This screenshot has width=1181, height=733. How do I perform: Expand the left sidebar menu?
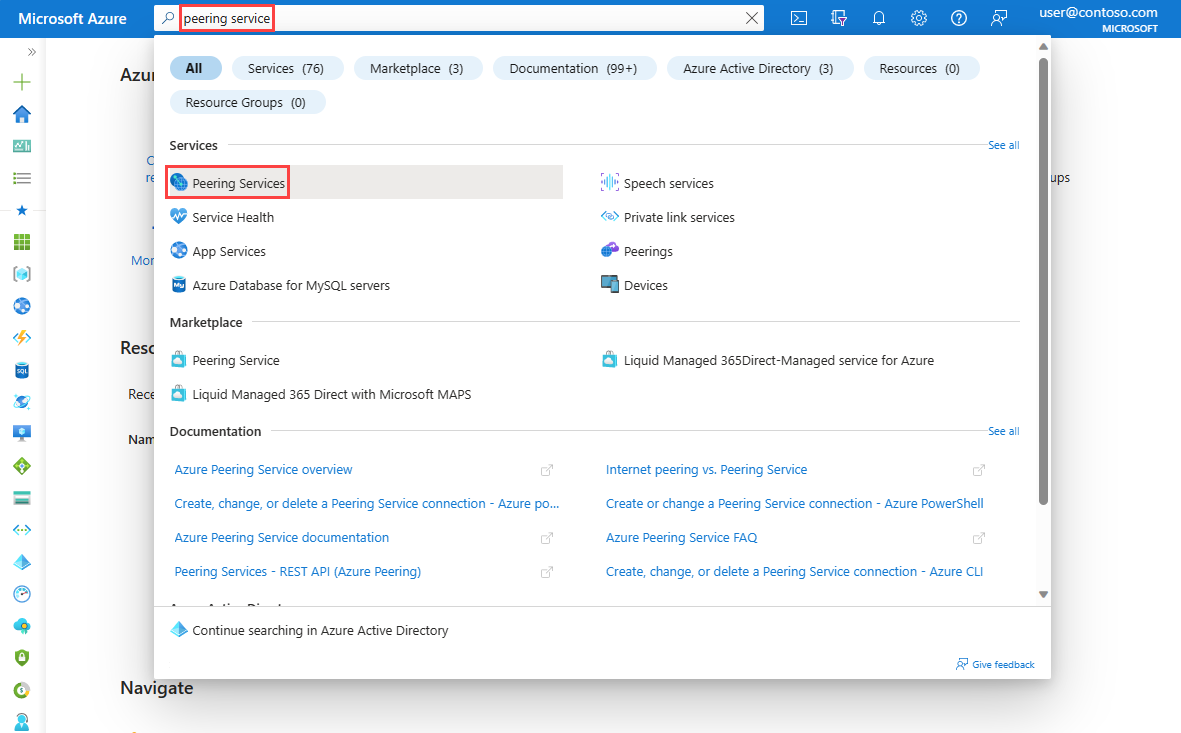coord(32,52)
